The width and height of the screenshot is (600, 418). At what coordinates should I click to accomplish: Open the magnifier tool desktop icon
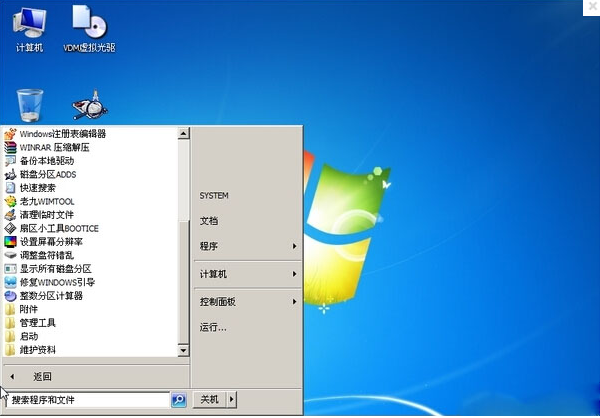[90, 105]
